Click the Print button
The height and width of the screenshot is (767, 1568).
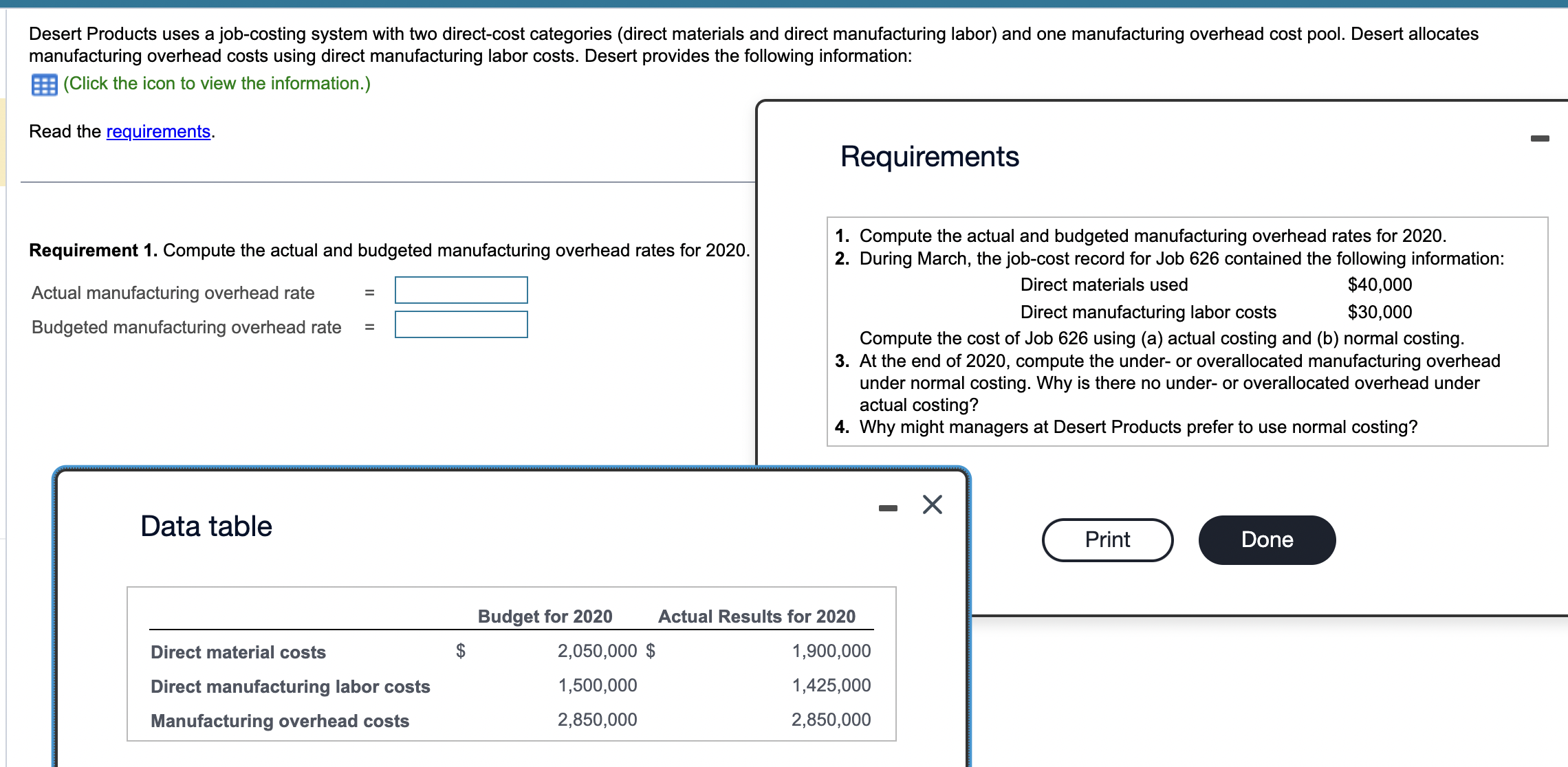[1107, 540]
